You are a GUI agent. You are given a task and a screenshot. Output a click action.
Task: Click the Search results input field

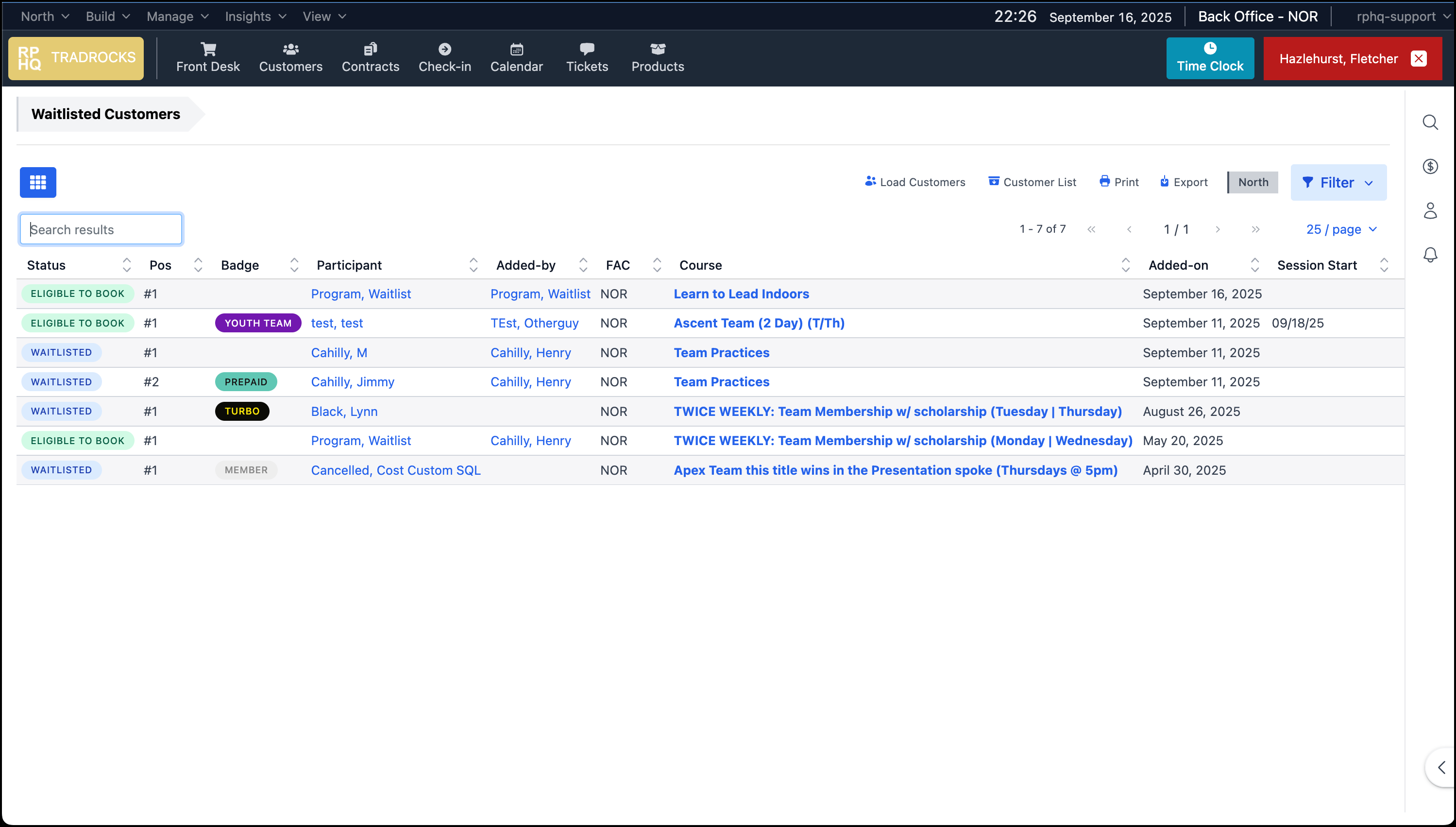pyautogui.click(x=101, y=229)
